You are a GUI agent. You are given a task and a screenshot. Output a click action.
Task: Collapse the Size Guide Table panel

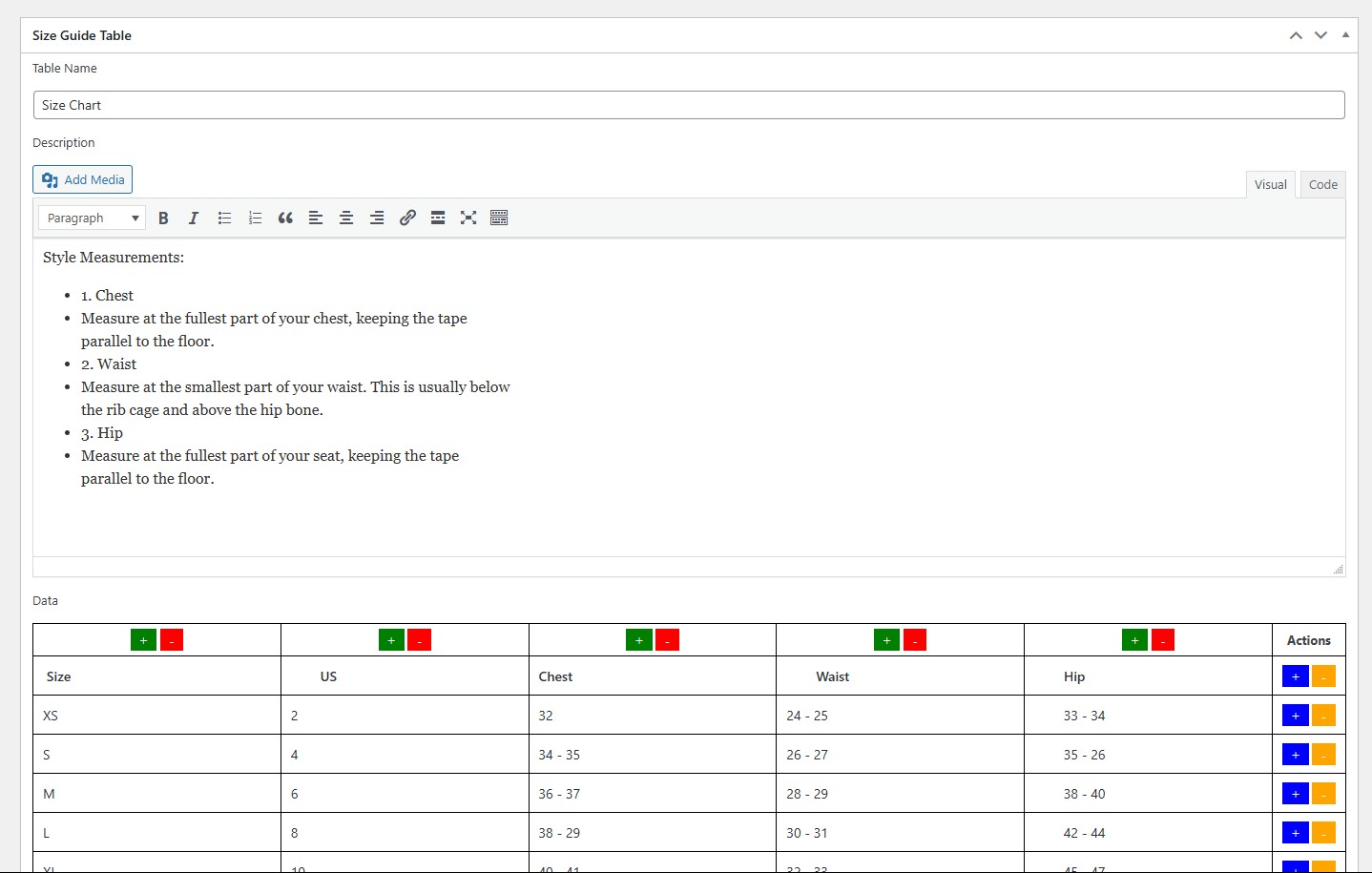point(1345,35)
